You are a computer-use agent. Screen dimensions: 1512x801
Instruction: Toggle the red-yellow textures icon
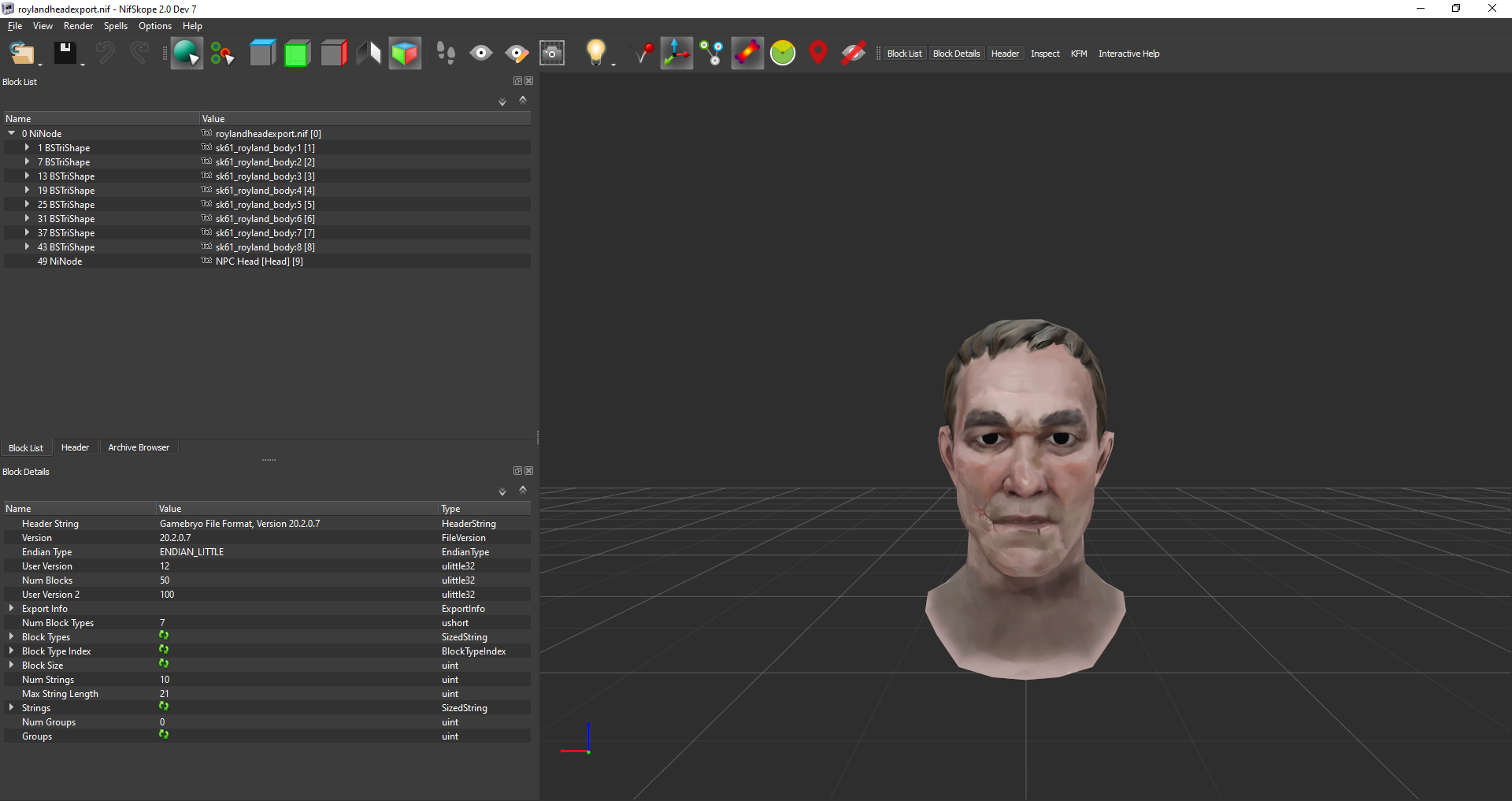tap(747, 54)
